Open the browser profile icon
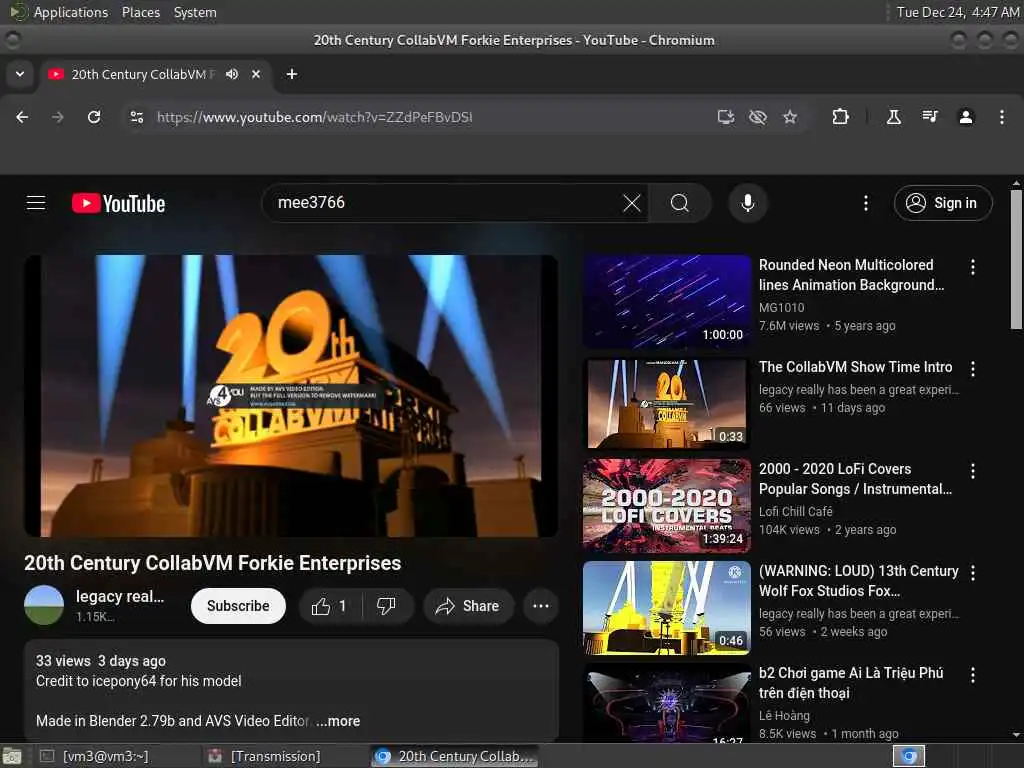Viewport: 1024px width, 768px height. tap(966, 117)
